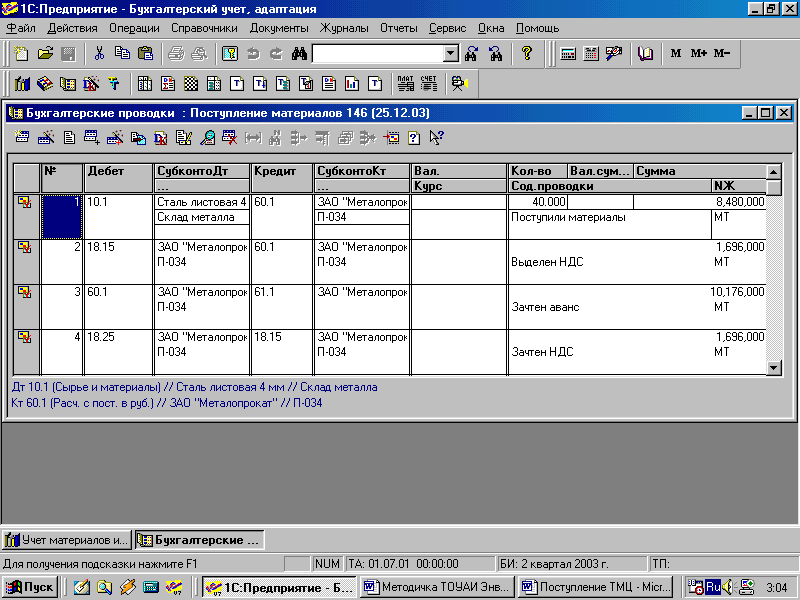Open the Сервис menu
This screenshot has width=800, height=600.
click(x=447, y=28)
